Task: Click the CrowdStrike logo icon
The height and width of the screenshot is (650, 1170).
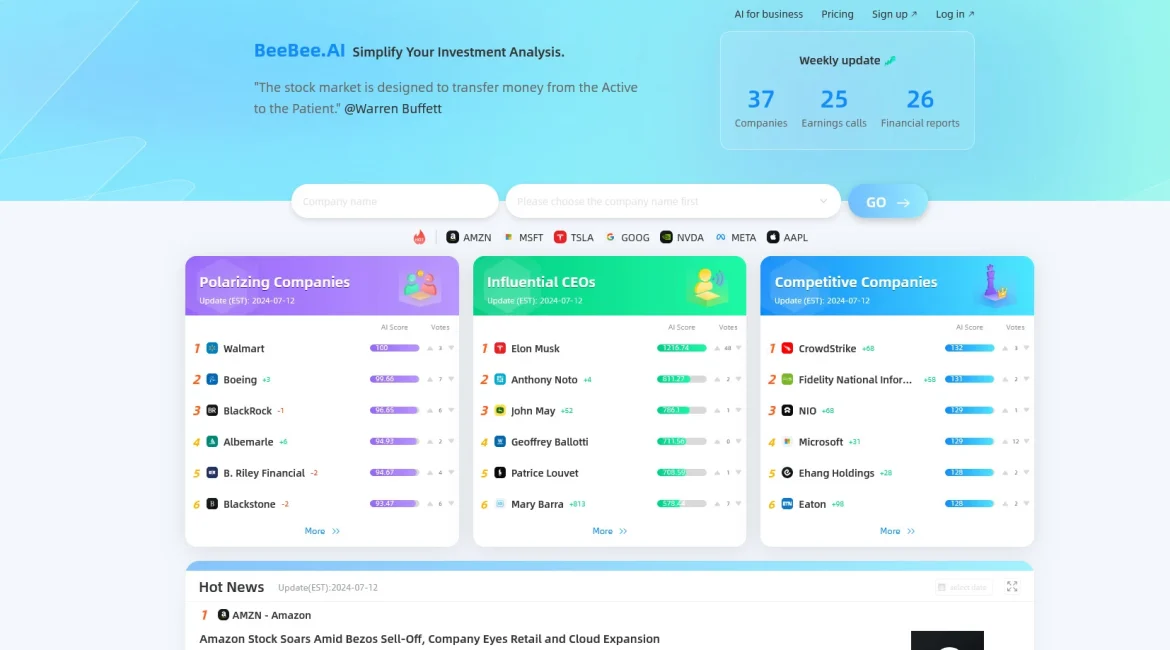Action: click(x=787, y=349)
